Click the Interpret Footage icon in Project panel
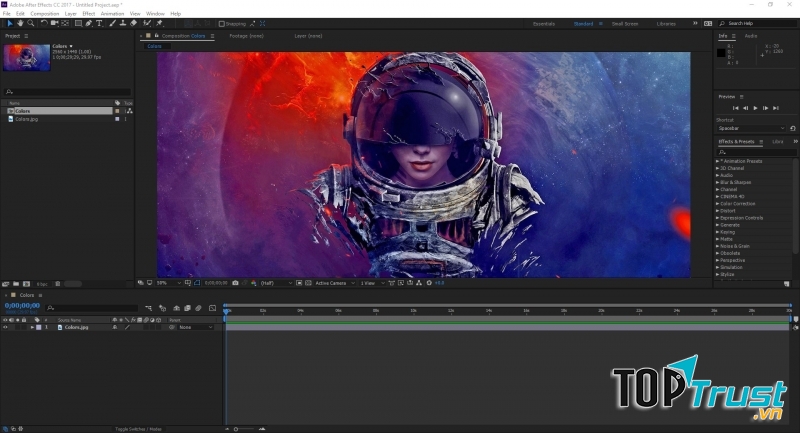800x433 pixels. point(6,284)
